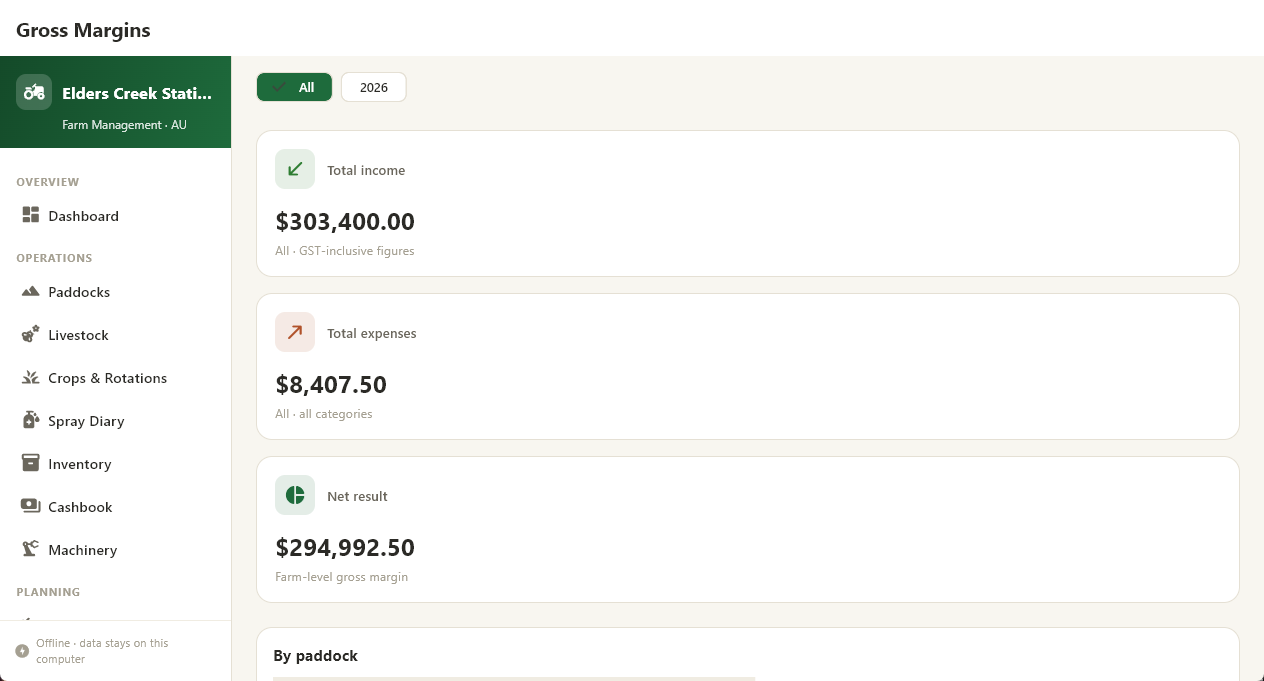This screenshot has height=681, width=1264.
Task: Click the tractor icon beside Elders Creek Station
Action: click(x=34, y=92)
